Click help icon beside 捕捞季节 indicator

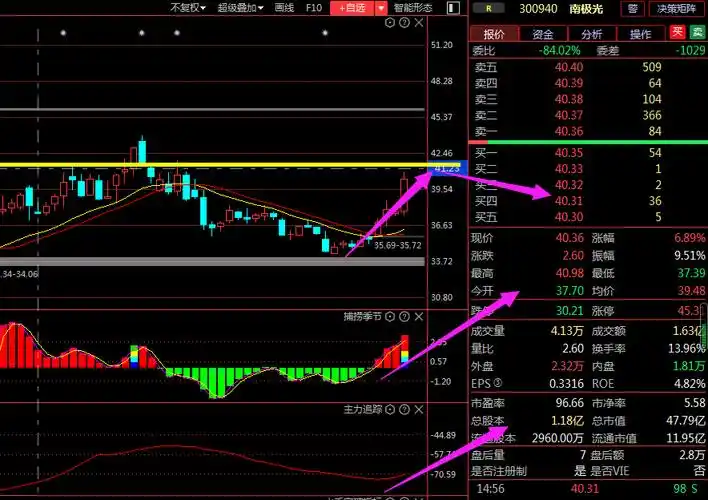pyautogui.click(x=404, y=317)
